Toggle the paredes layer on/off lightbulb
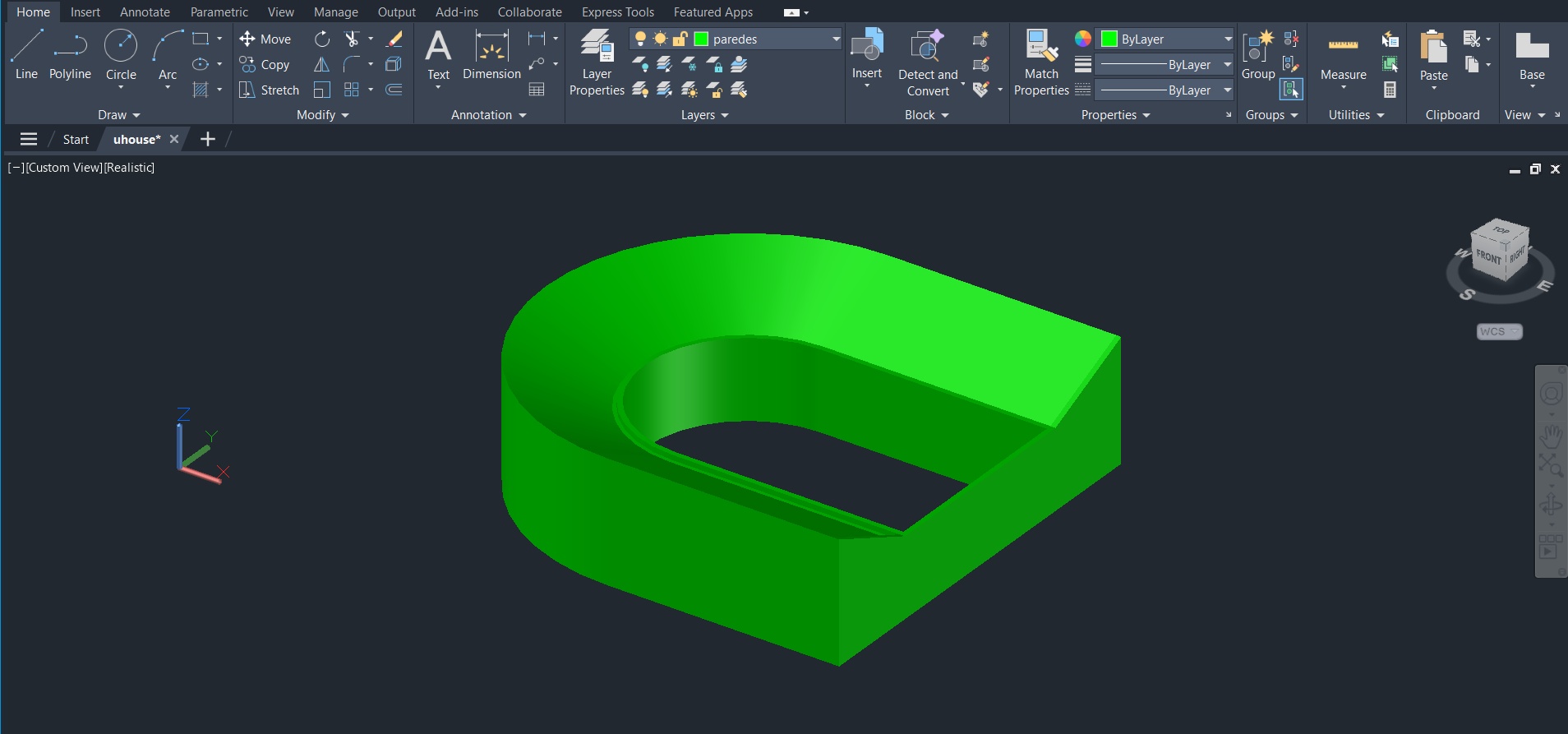The width and height of the screenshot is (1568, 734). [640, 39]
